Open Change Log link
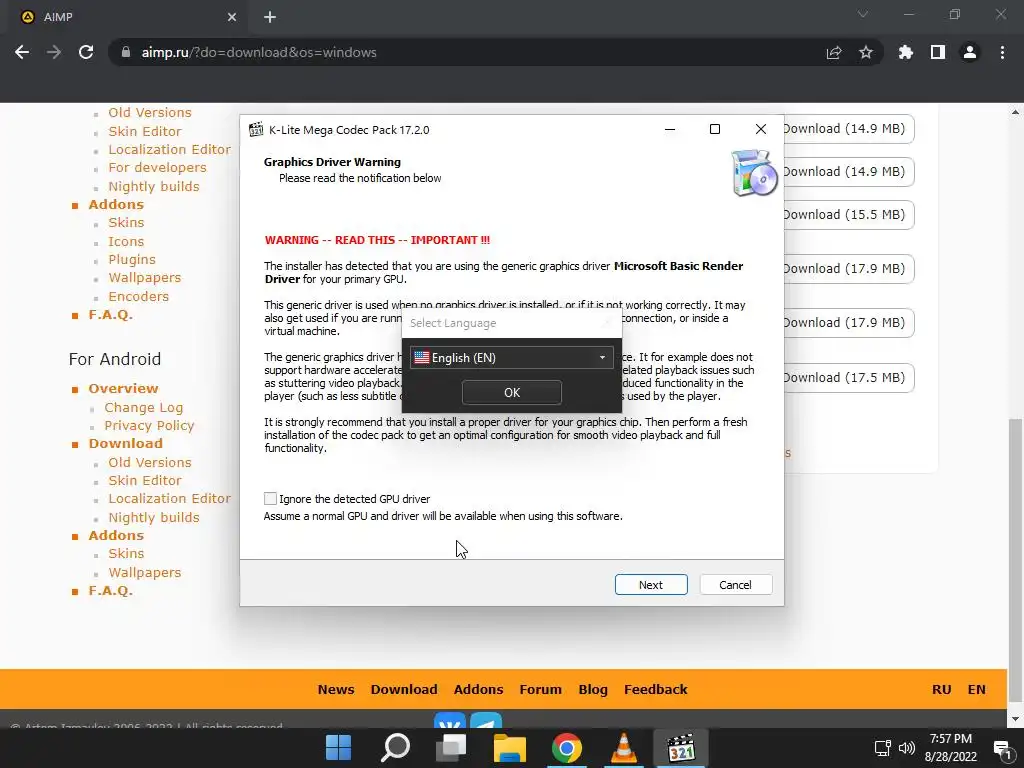The height and width of the screenshot is (768, 1024). 144,408
